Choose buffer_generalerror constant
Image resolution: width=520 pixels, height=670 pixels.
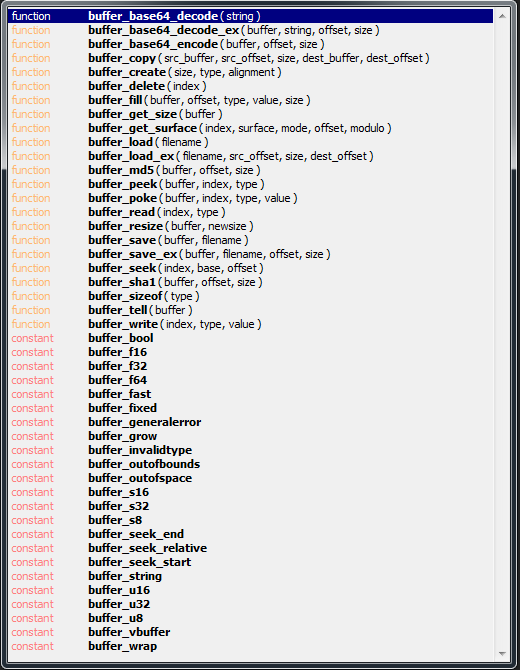pos(250,422)
